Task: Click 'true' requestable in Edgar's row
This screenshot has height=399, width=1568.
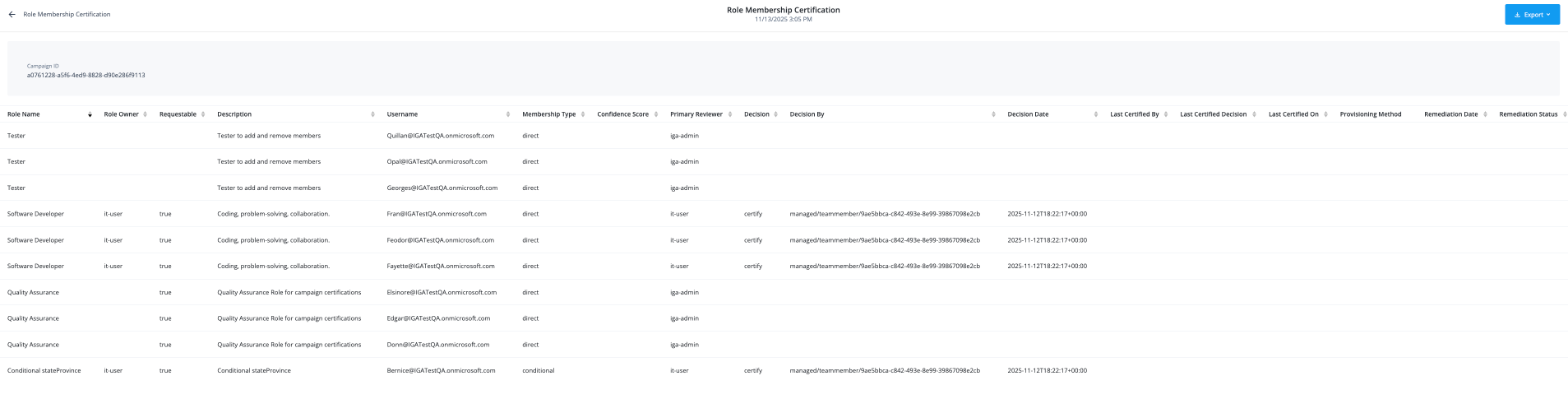Action: [165, 318]
